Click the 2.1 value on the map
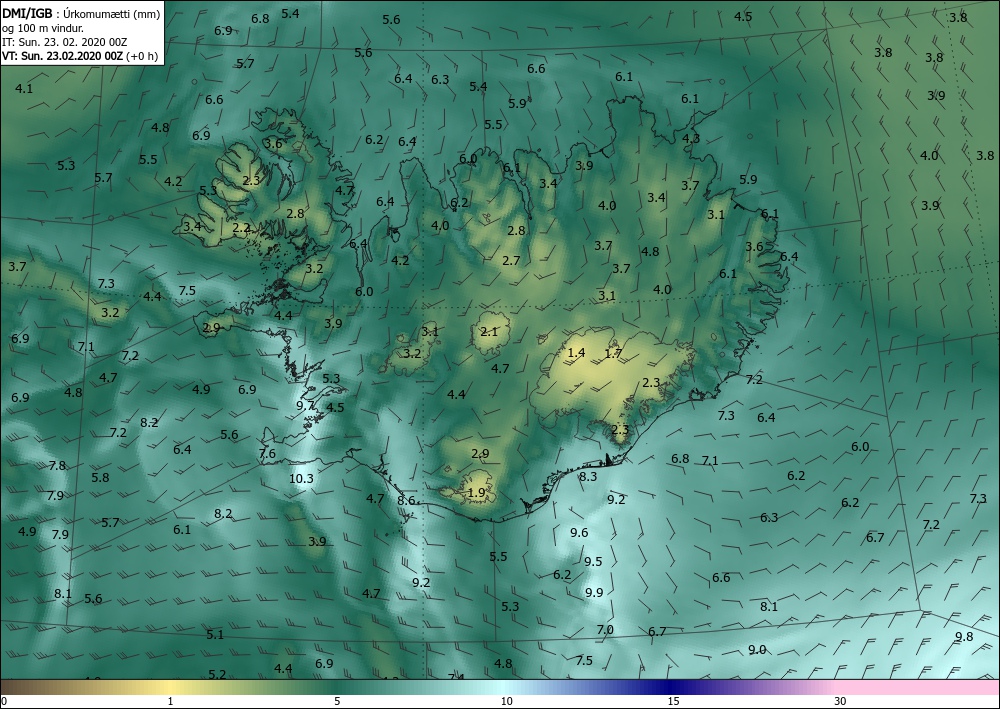1000x709 pixels. click(489, 331)
